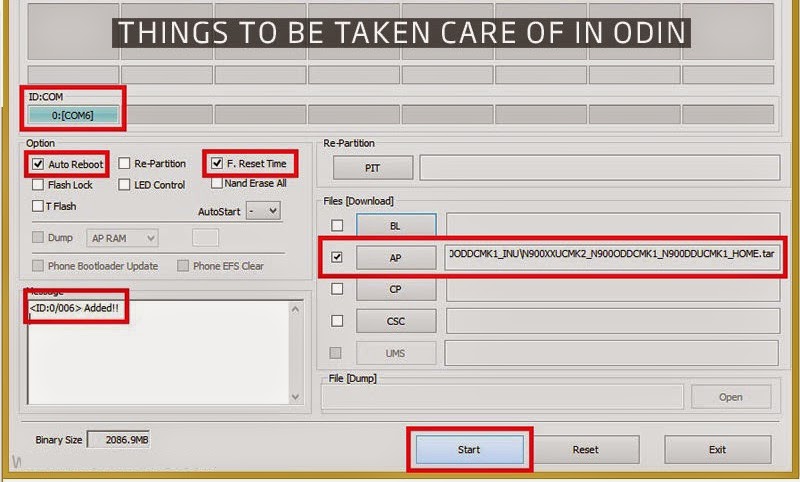
Task: Open the AutoStart dropdown
Action: (x=263, y=211)
